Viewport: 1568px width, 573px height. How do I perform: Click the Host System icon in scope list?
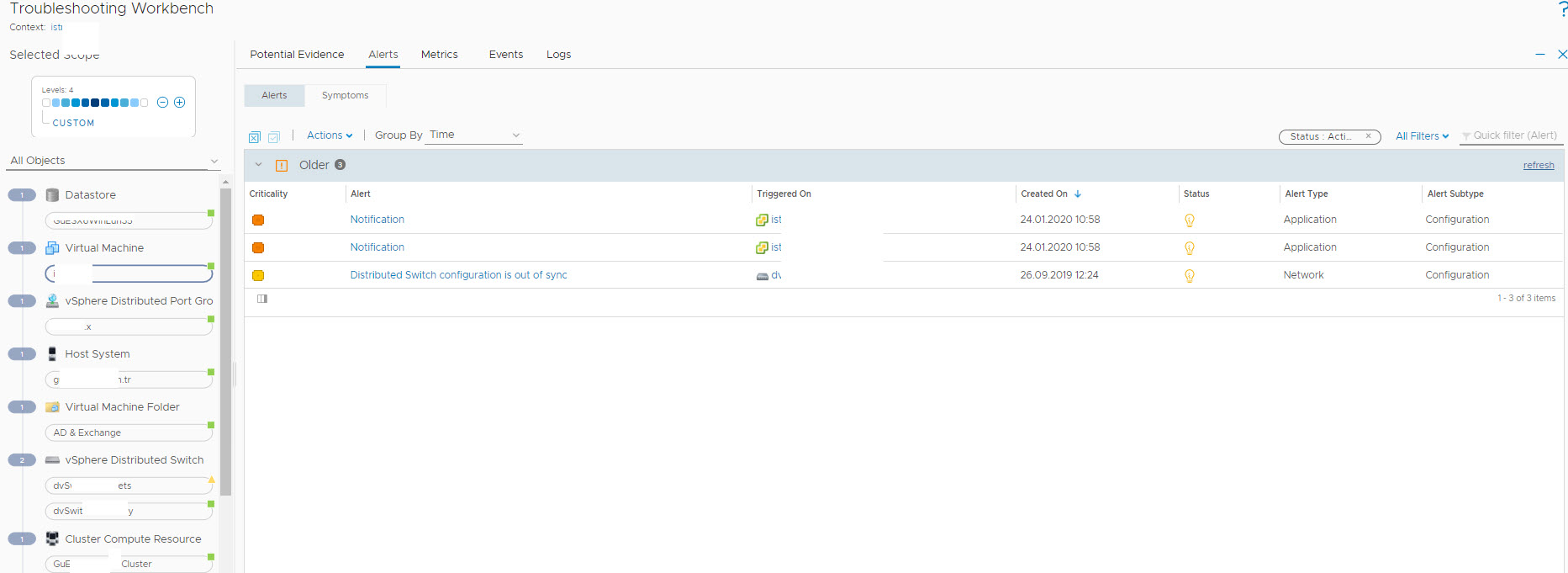(52, 354)
